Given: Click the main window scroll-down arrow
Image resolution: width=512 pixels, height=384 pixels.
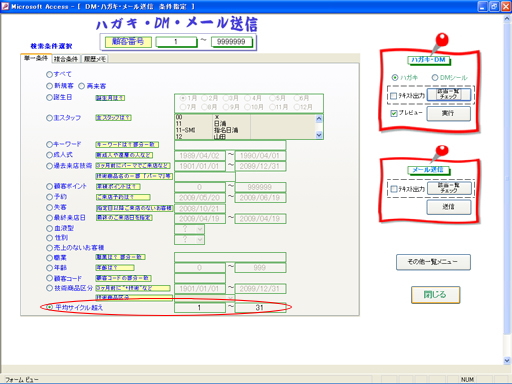Looking at the screenshot, I should [507, 360].
